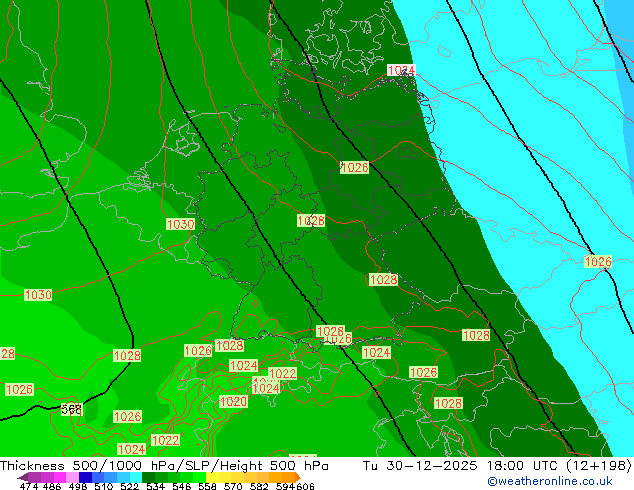Screen dimensions: 634x490
Task: Pick the bright yellow legend swatch
Action: click(x=212, y=477)
